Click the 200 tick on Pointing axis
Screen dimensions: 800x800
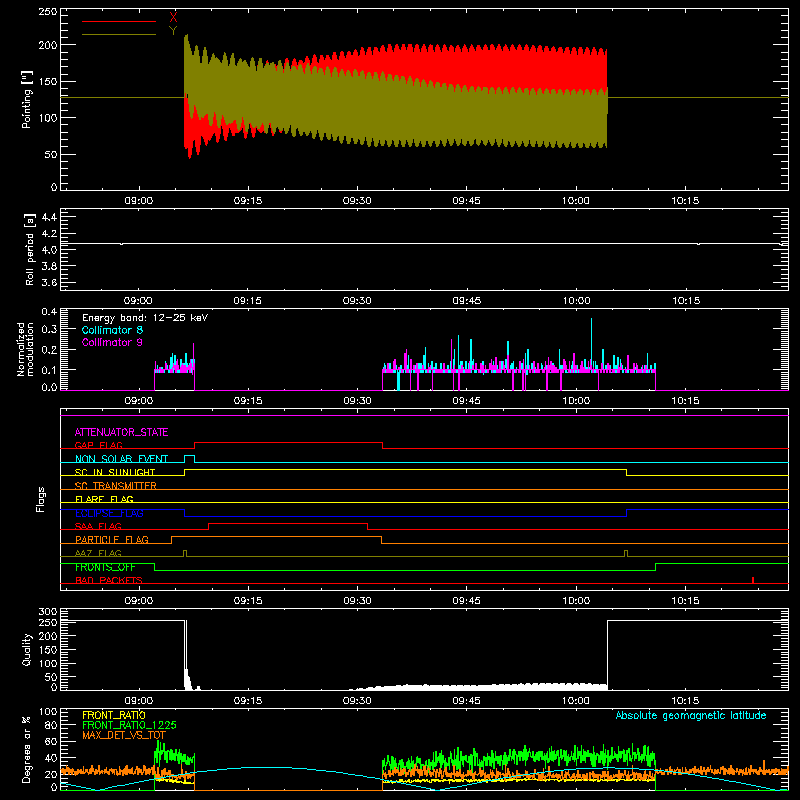(x=48, y=45)
